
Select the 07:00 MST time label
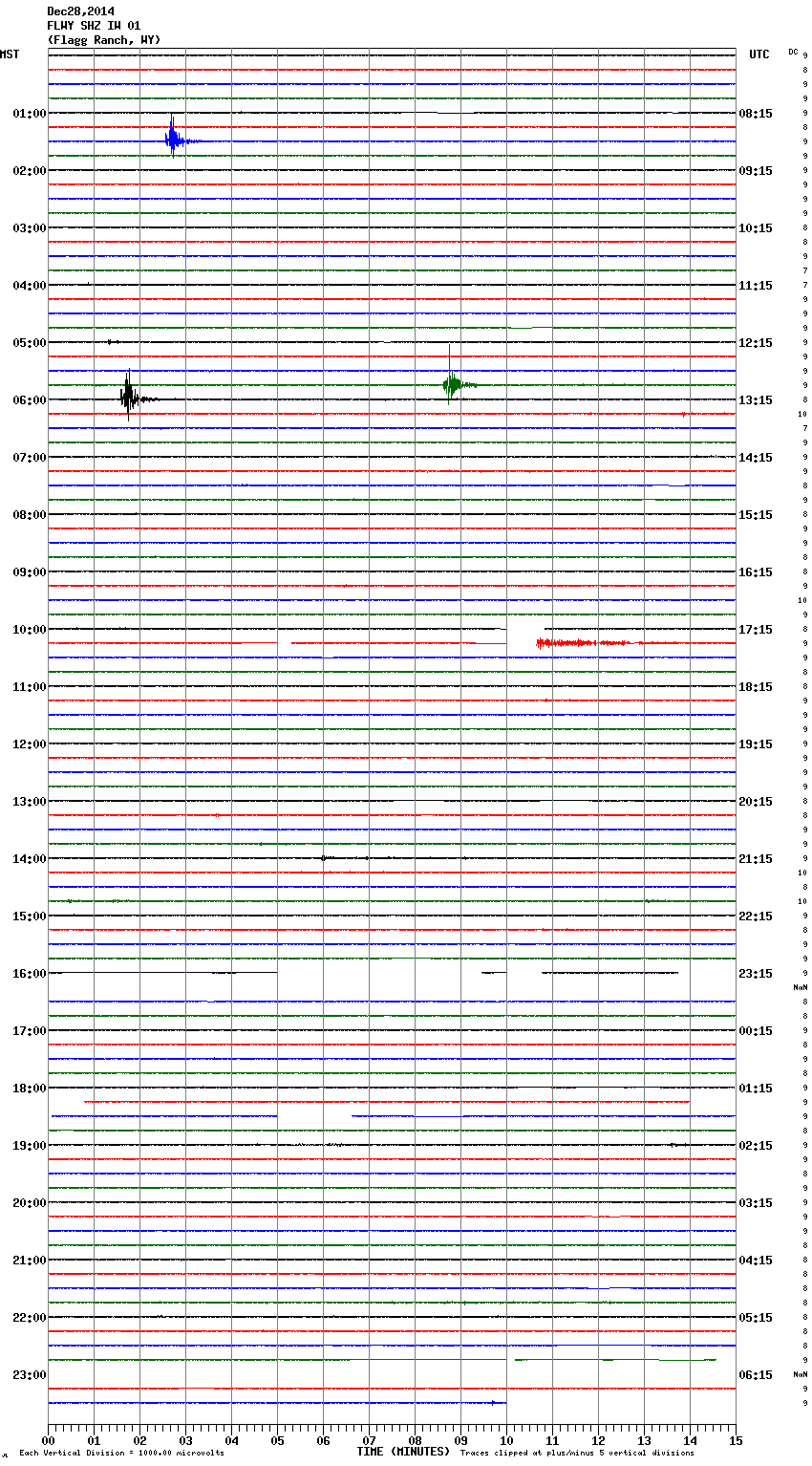[x=30, y=458]
